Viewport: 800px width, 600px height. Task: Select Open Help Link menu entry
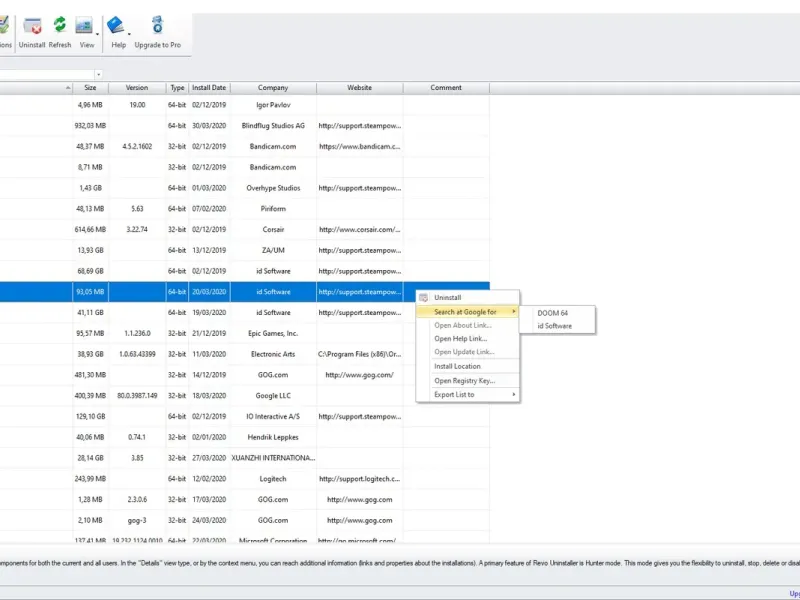(468, 339)
